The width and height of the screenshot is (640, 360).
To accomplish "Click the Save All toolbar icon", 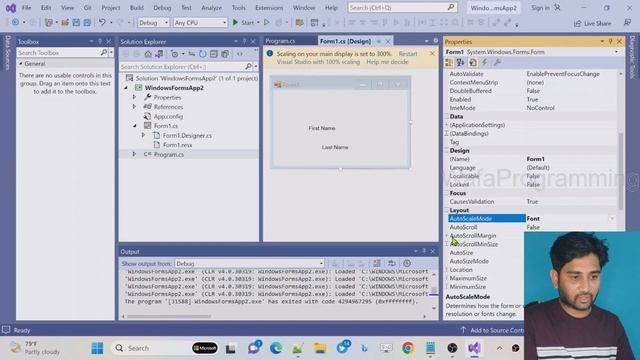I will pyautogui.click(x=87, y=23).
